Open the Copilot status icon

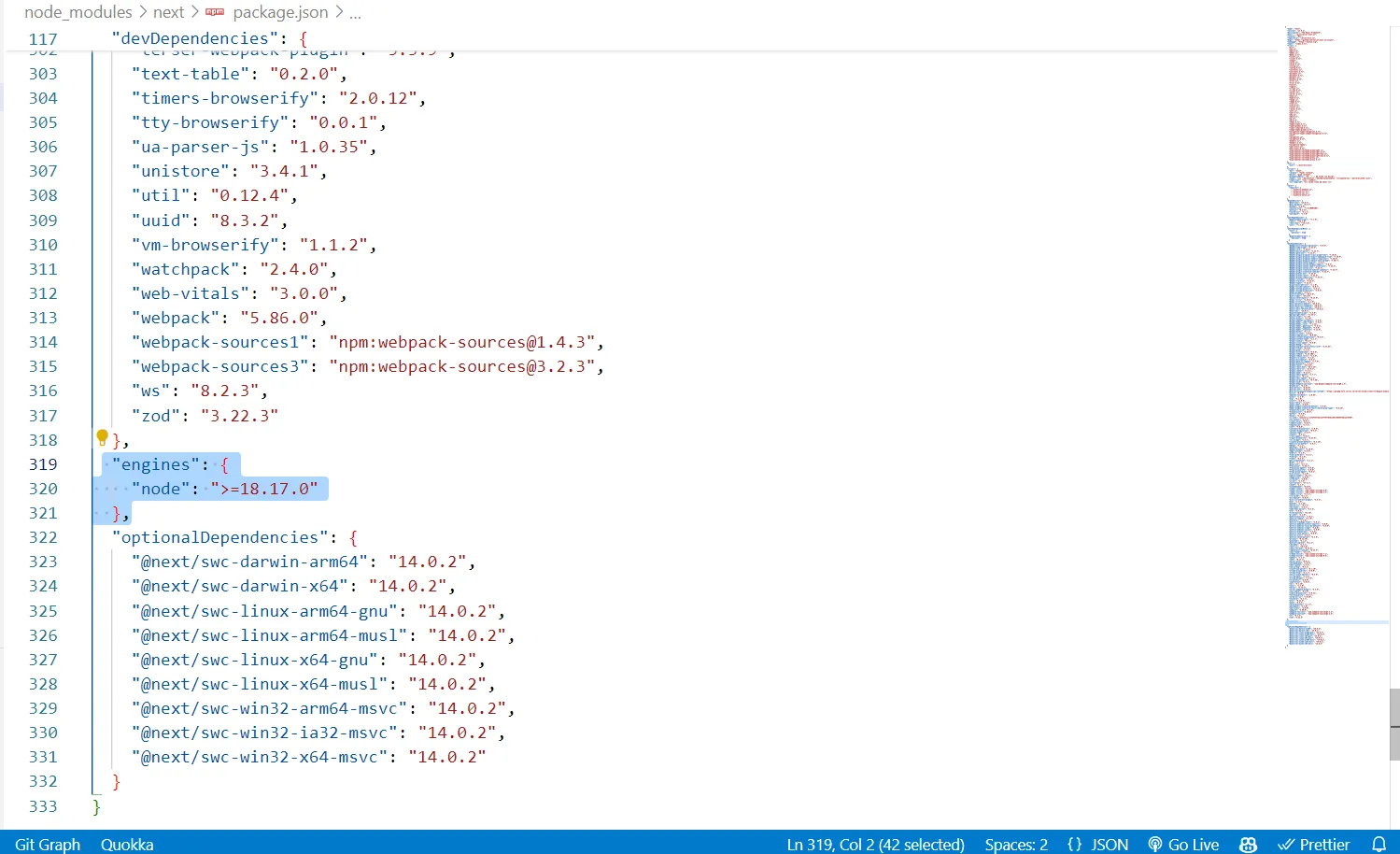coord(1248,844)
